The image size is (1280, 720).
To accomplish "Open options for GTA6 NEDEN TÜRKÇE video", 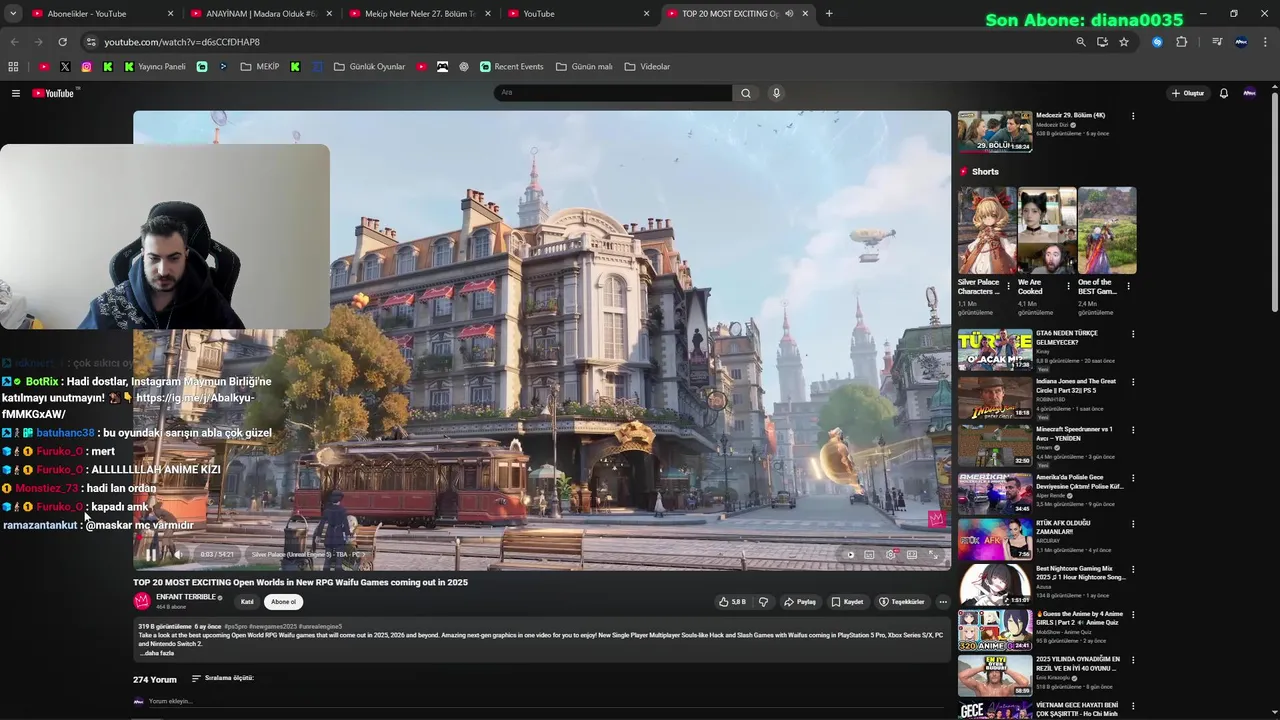I will [x=1133, y=334].
